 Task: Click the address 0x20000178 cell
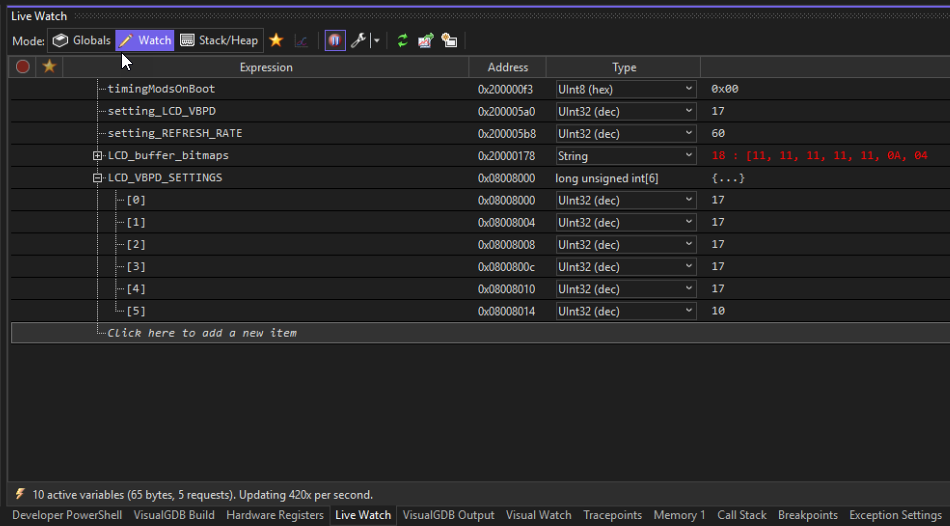click(x=506, y=156)
